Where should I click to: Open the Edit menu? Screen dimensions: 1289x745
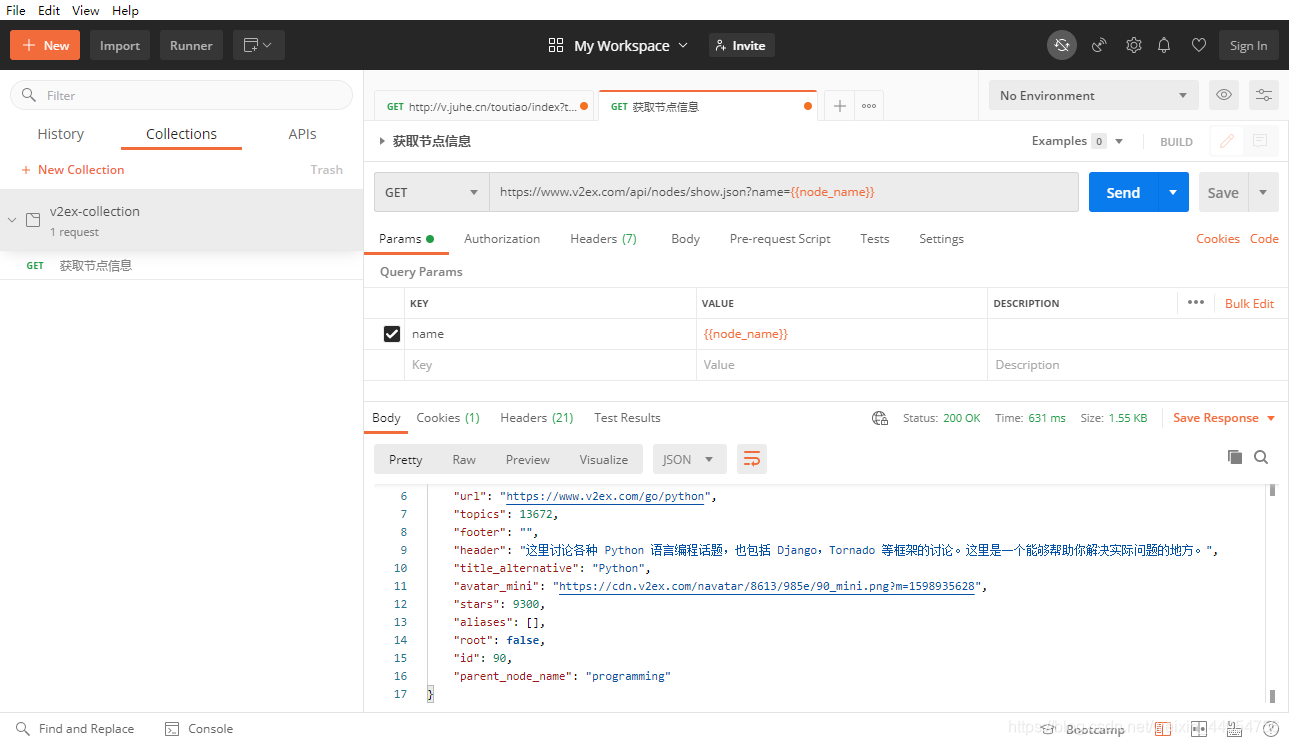(x=49, y=10)
